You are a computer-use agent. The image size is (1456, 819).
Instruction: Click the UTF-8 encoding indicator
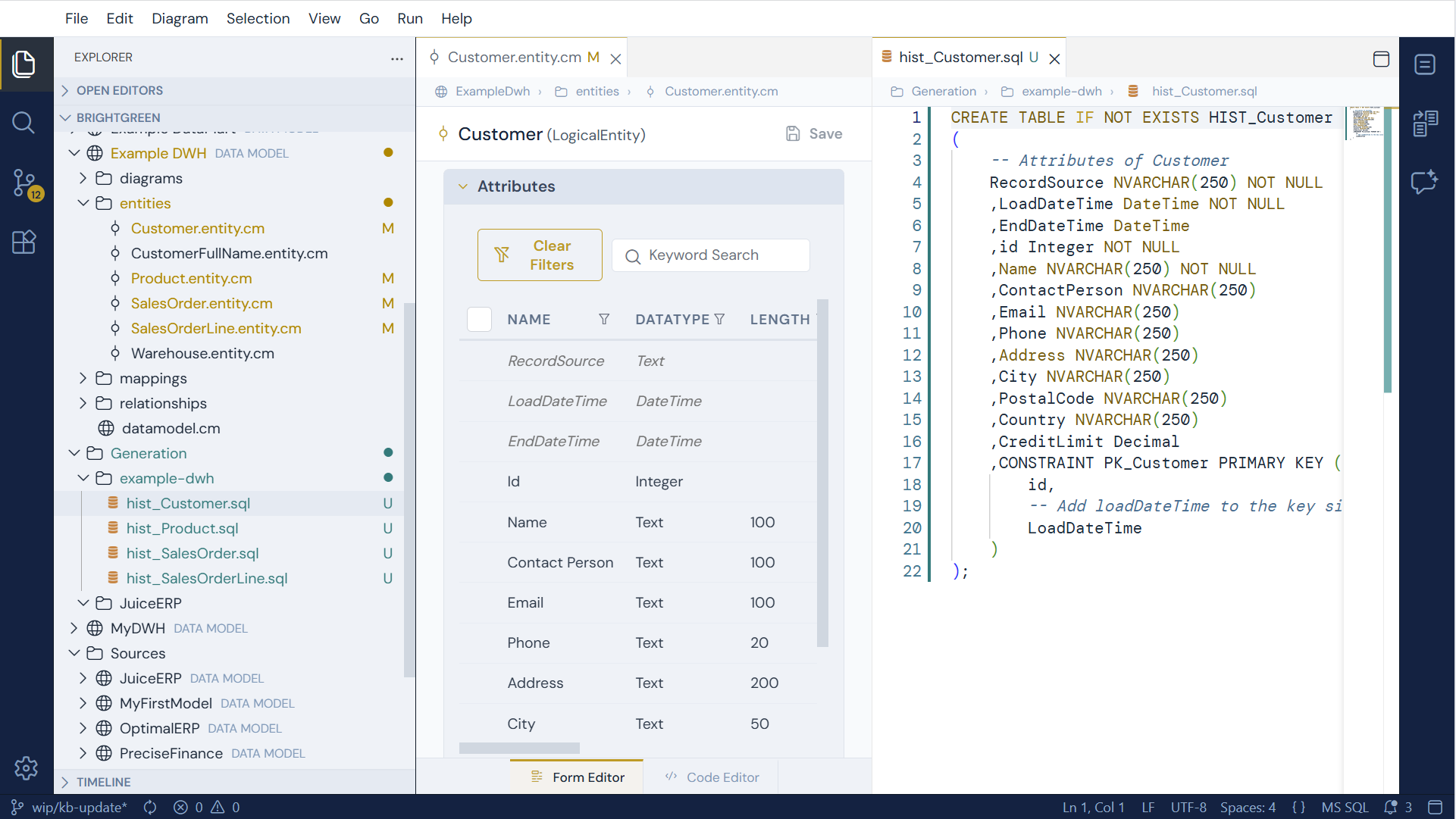click(x=1188, y=808)
